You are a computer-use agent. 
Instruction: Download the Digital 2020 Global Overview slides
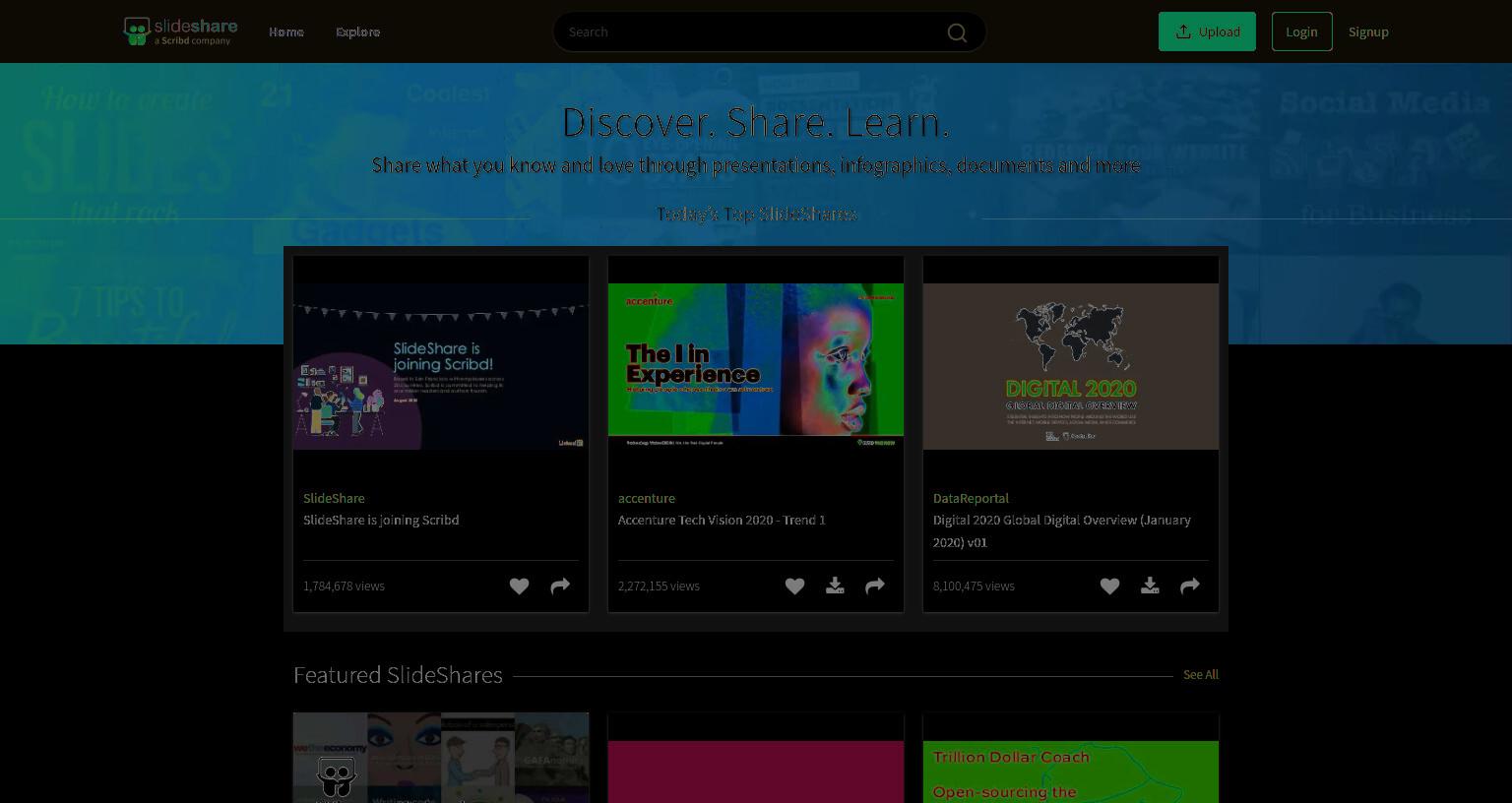pyautogui.click(x=1150, y=586)
